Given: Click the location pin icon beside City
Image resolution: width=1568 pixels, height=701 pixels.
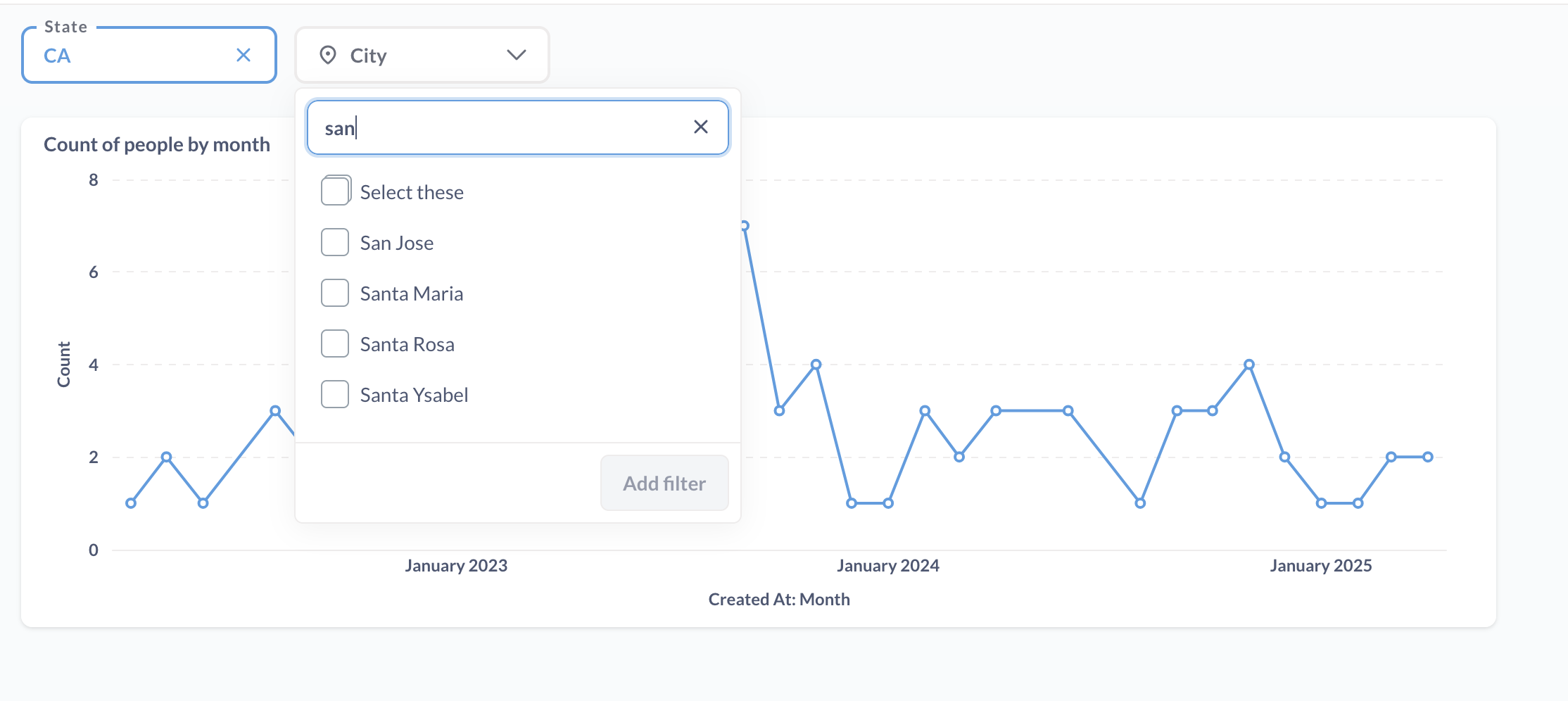Looking at the screenshot, I should [x=328, y=55].
